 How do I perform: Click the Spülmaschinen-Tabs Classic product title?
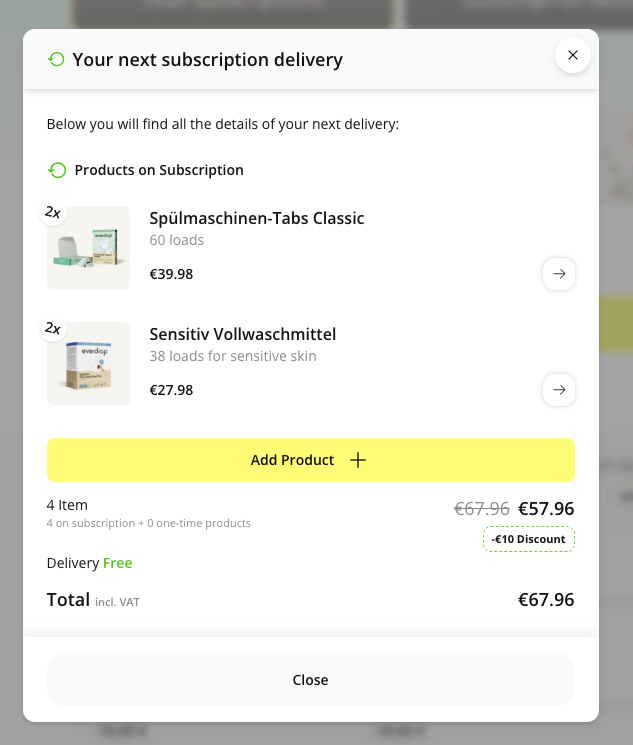[x=257, y=218]
